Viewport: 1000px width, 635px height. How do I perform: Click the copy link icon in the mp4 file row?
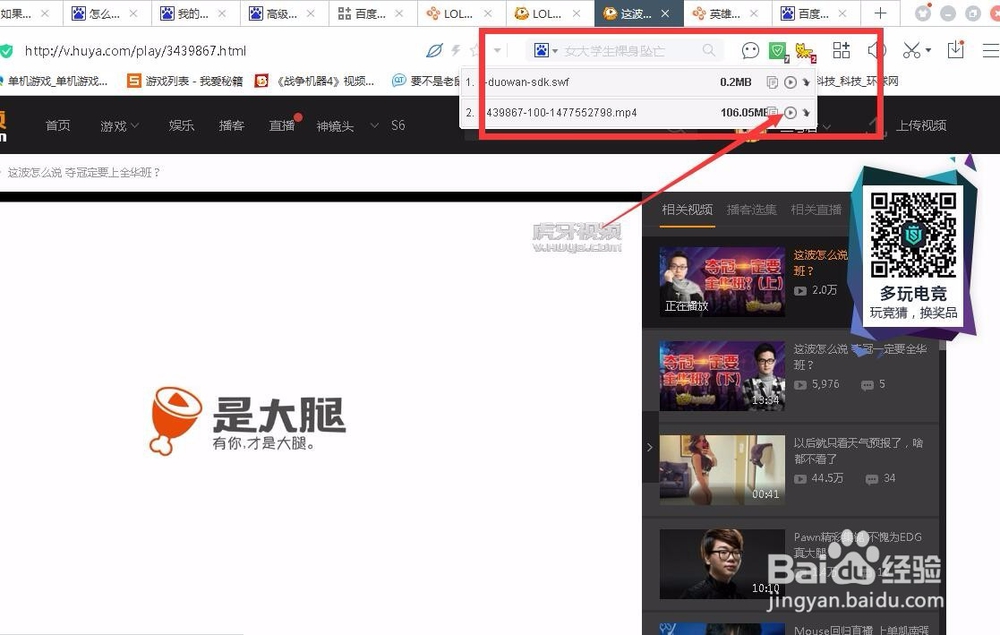pyautogui.click(x=772, y=113)
